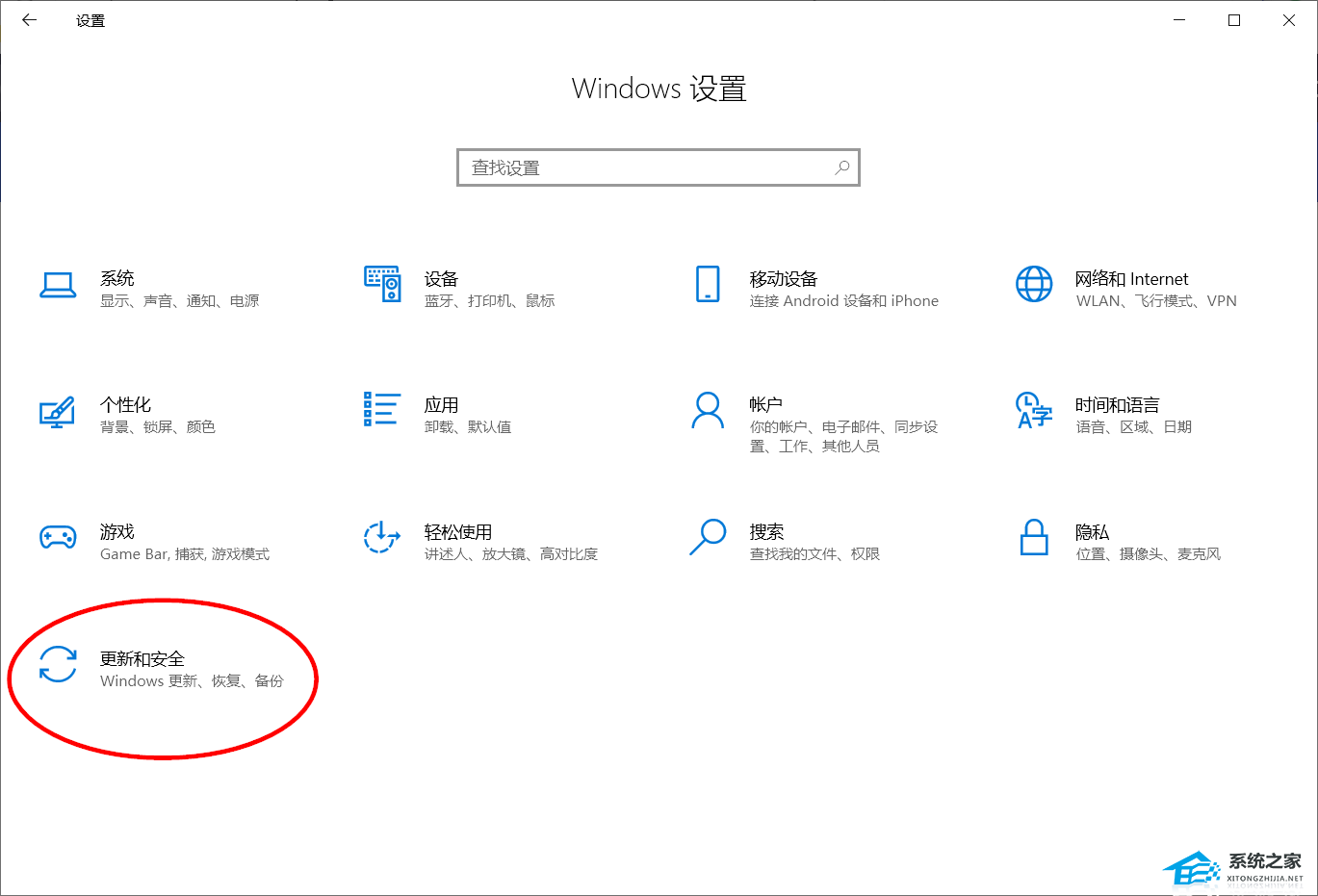This screenshot has width=1318, height=896.
Task: Focus the 查找设置 search field
Action: pyautogui.click(x=659, y=167)
